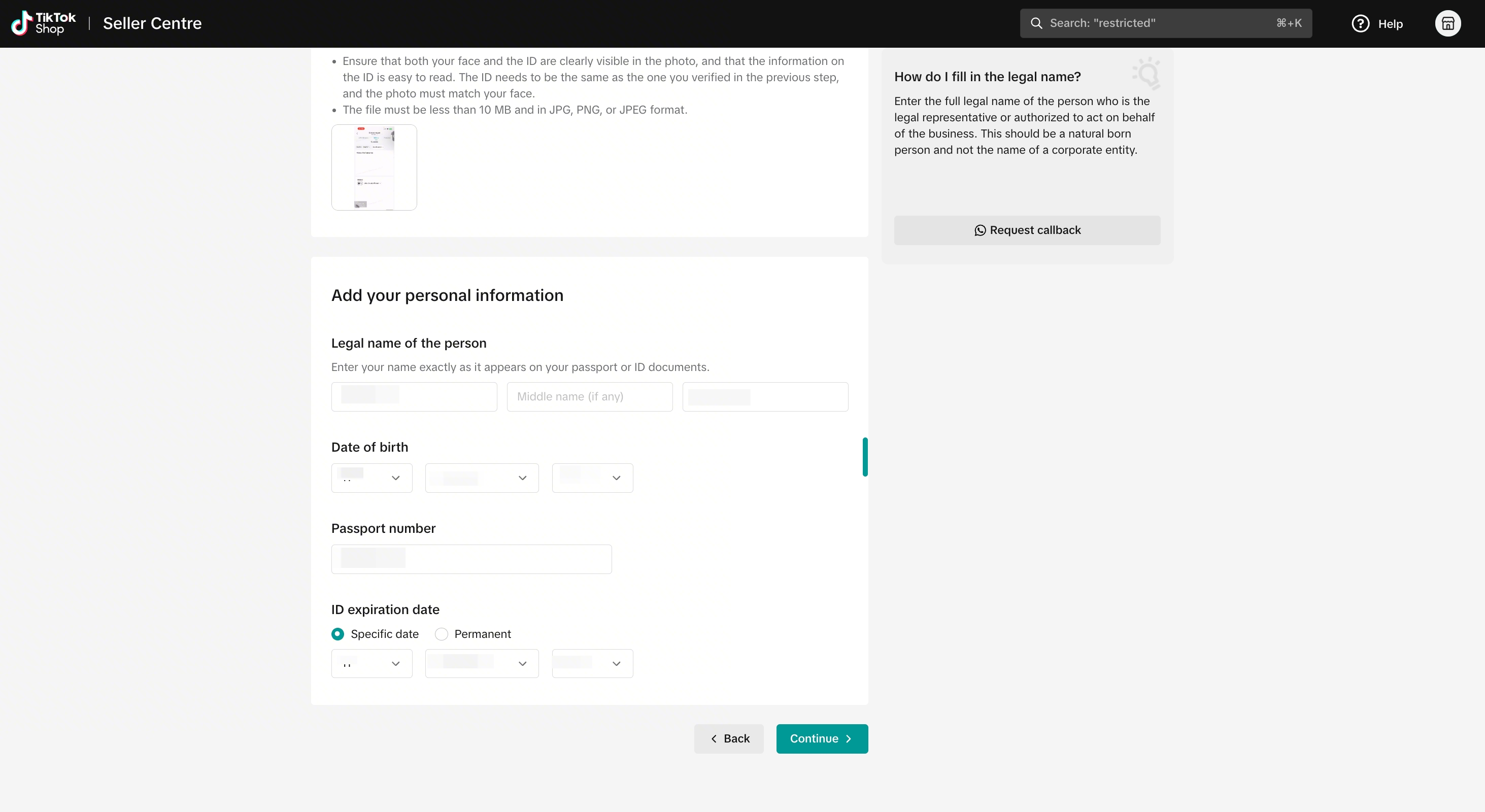Click the Back chevron arrow icon
Image resolution: width=1485 pixels, height=812 pixels.
tap(714, 739)
